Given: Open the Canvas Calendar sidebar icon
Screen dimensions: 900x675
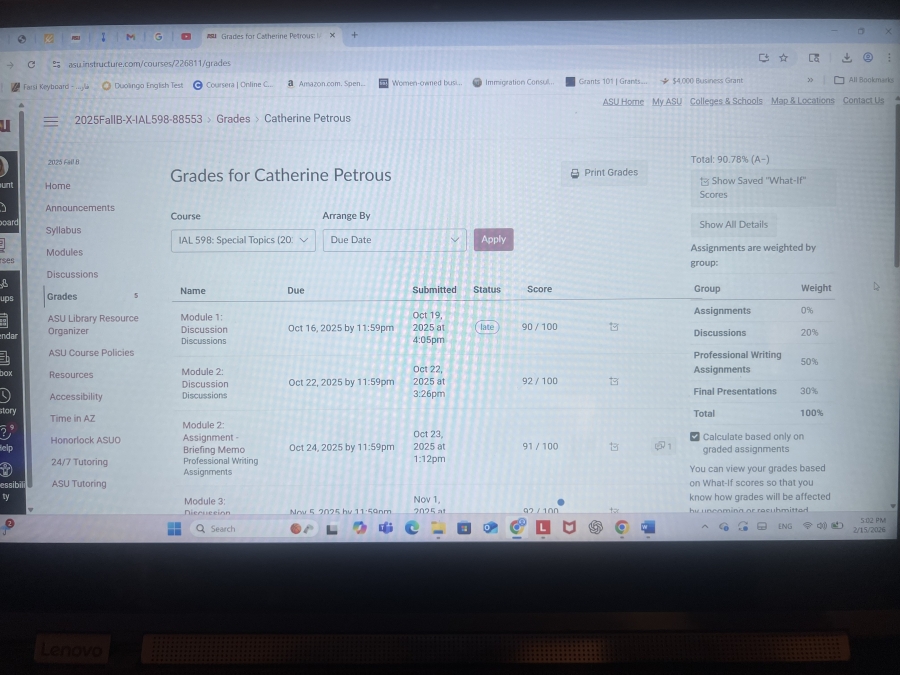Looking at the screenshot, I should click(4, 323).
